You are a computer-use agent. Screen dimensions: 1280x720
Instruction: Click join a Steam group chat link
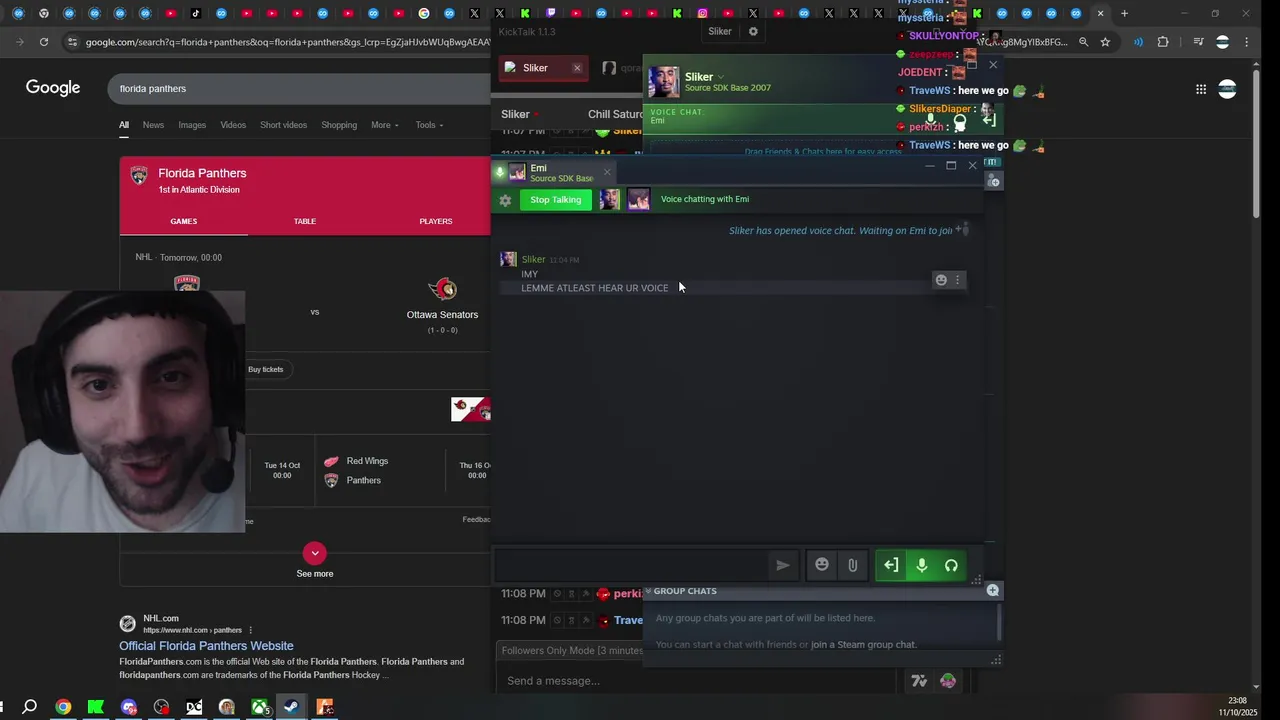coord(863,645)
